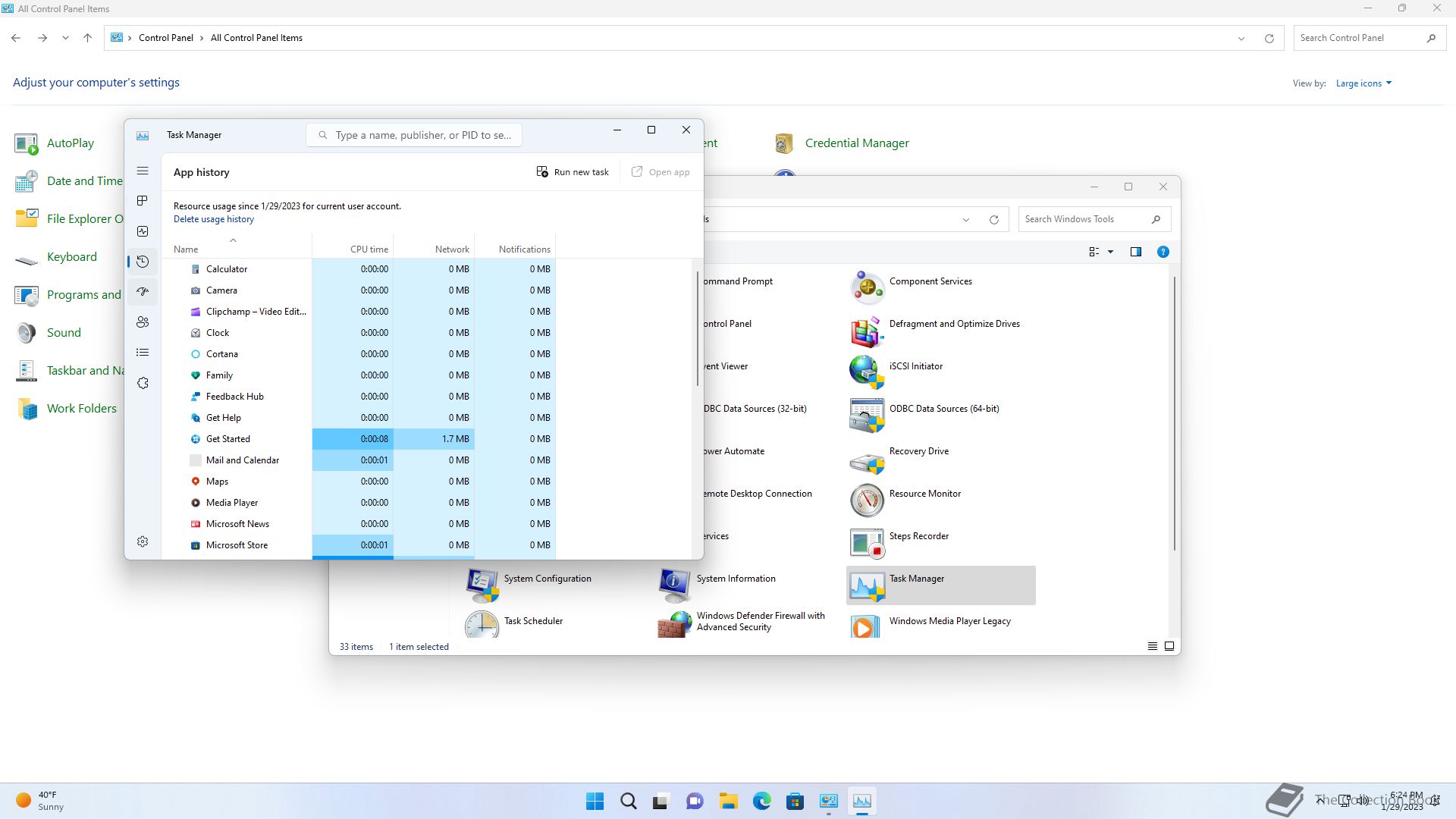Select the Camera app row
Image resolution: width=1456 pixels, height=819 pixels.
click(x=358, y=290)
